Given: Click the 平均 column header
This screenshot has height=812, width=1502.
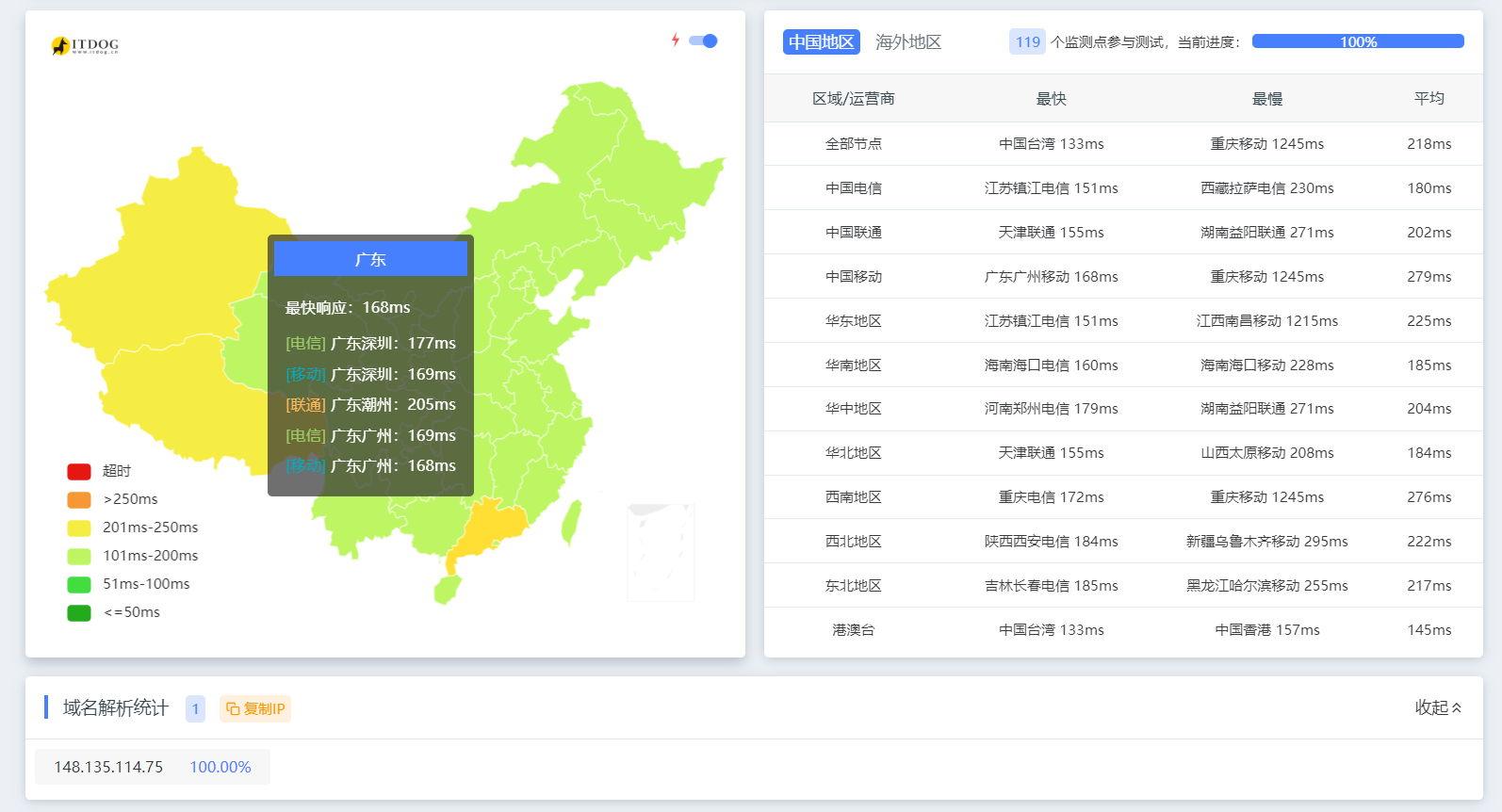Looking at the screenshot, I should tap(1429, 99).
